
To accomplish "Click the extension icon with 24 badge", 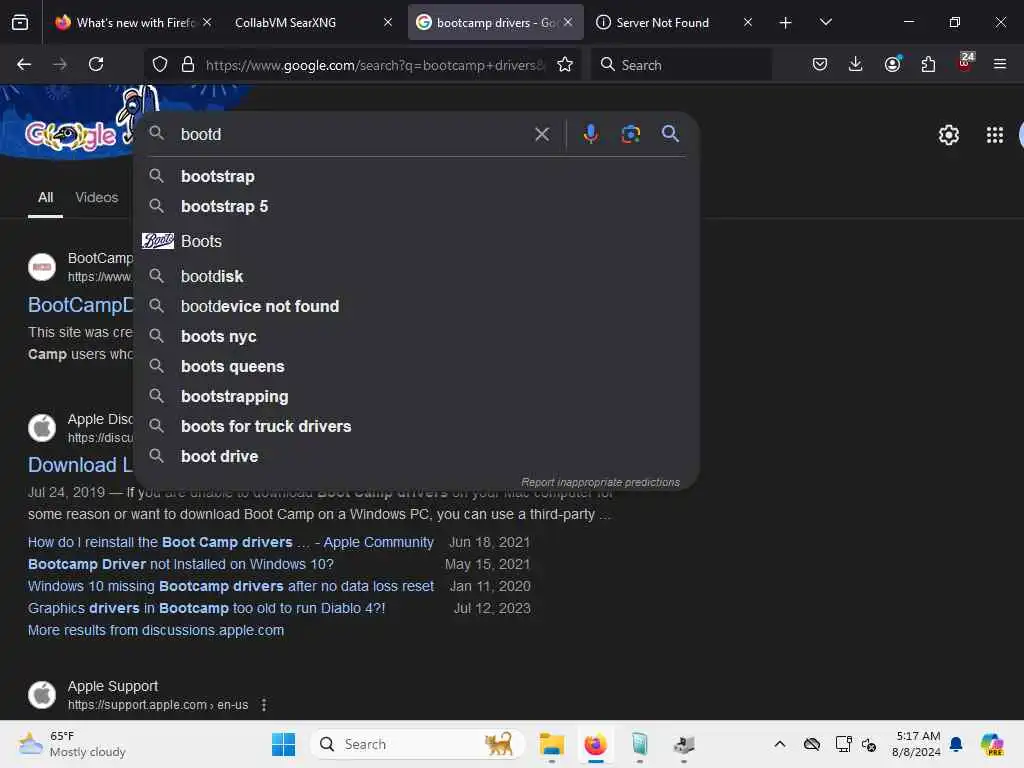I will coord(965,63).
